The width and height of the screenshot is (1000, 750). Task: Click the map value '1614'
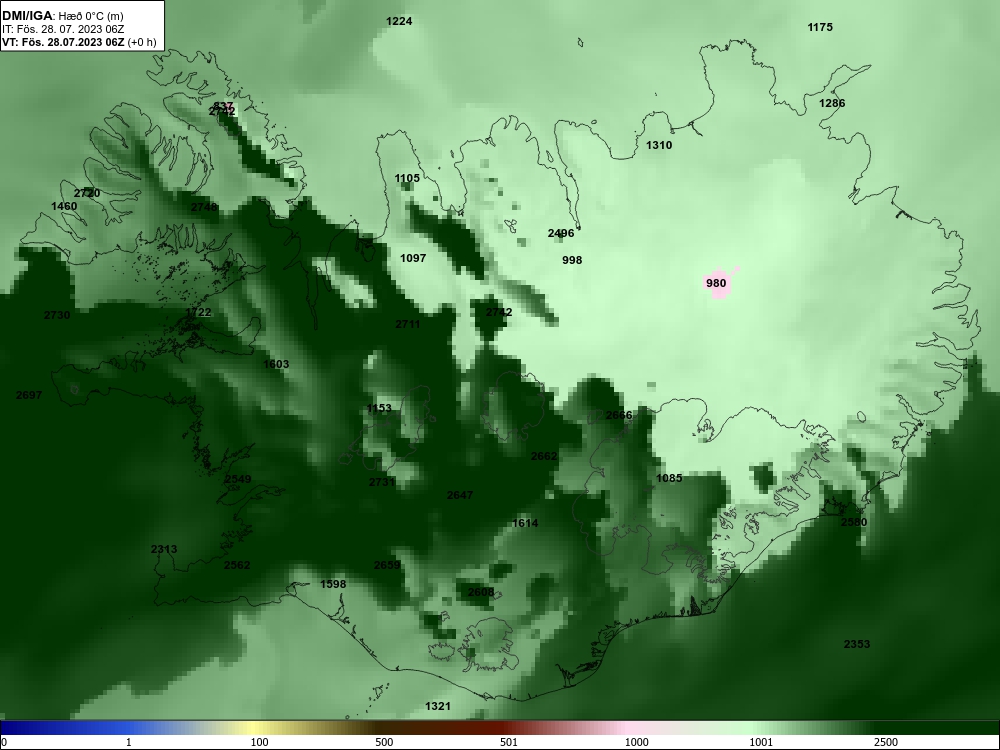pos(526,524)
